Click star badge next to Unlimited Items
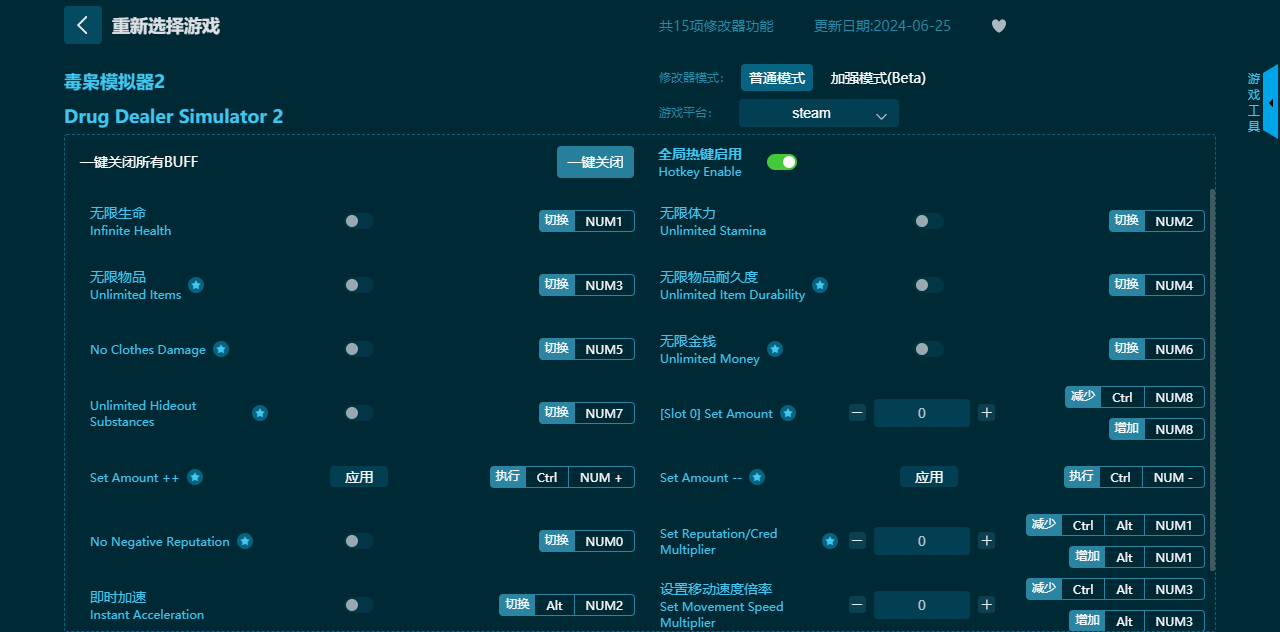This screenshot has width=1280, height=632. [196, 285]
